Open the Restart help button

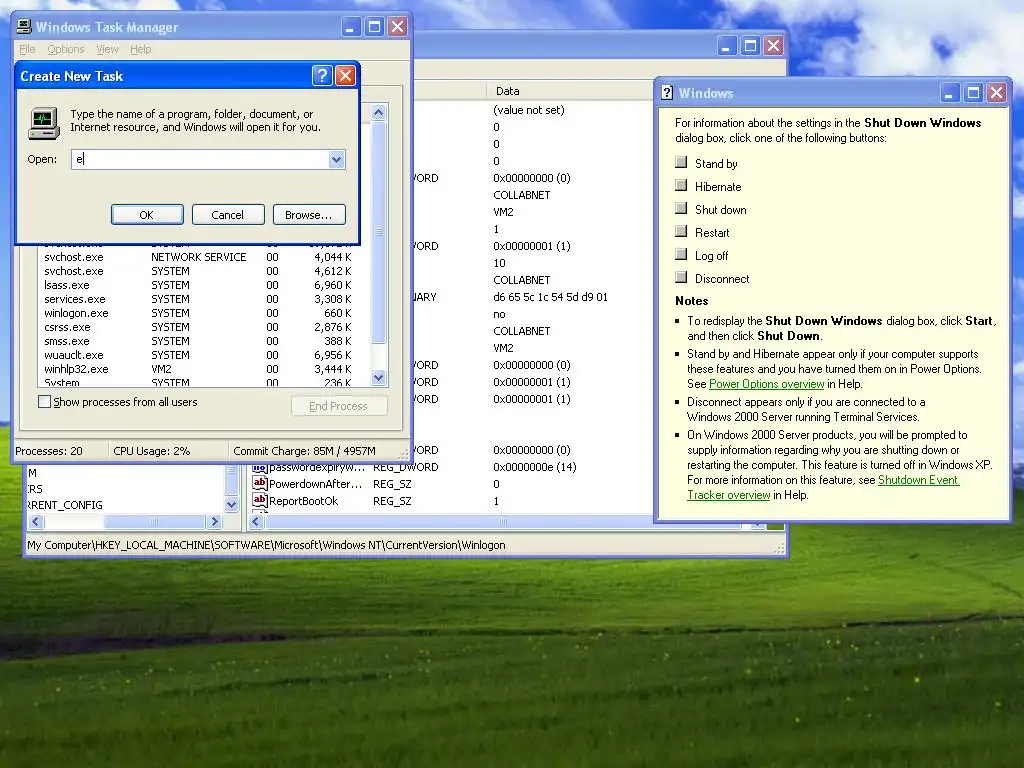[681, 231]
